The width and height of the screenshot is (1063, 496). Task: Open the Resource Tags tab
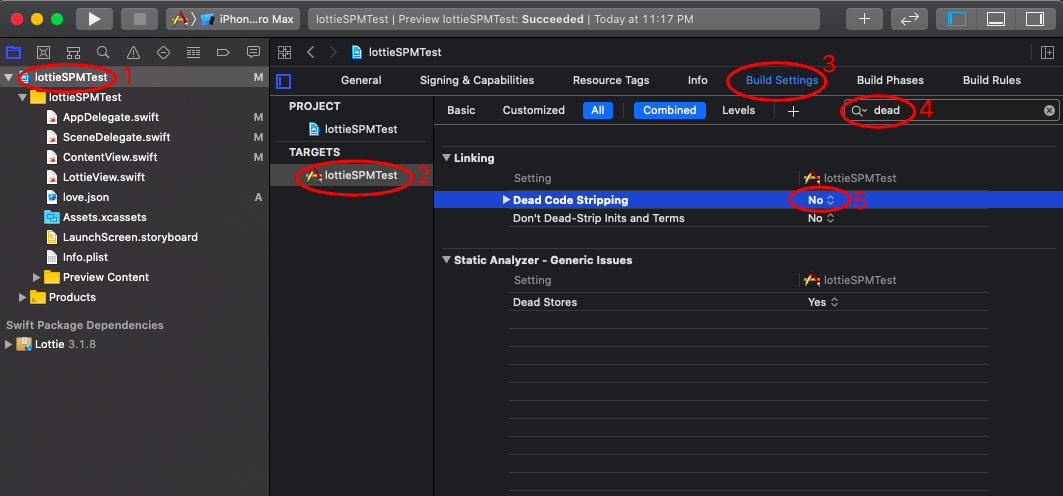pyautogui.click(x=611, y=80)
